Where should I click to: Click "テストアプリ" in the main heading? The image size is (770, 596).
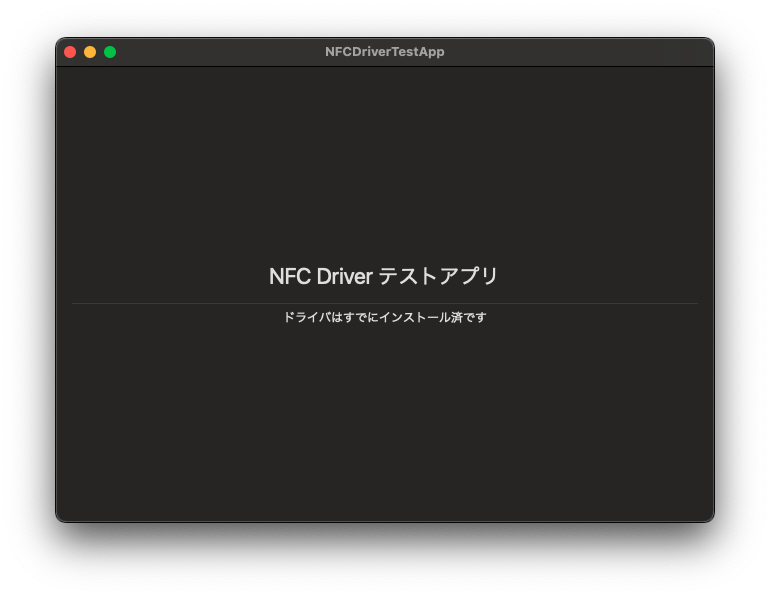pos(438,277)
